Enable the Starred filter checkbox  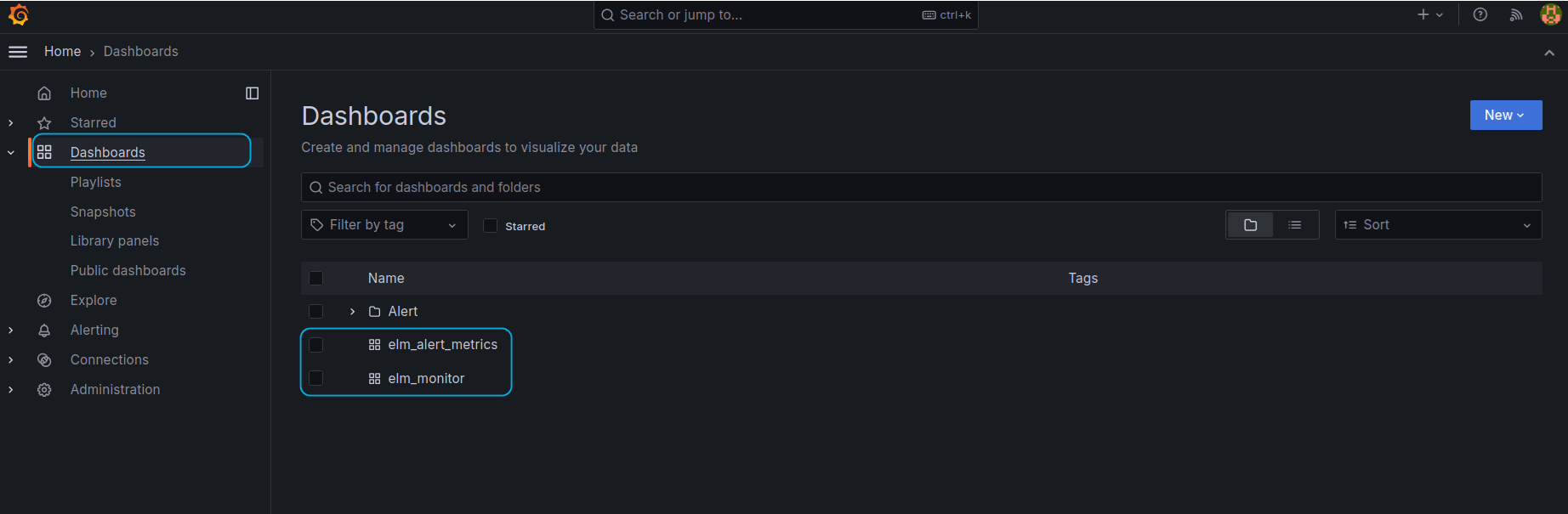pyautogui.click(x=491, y=226)
